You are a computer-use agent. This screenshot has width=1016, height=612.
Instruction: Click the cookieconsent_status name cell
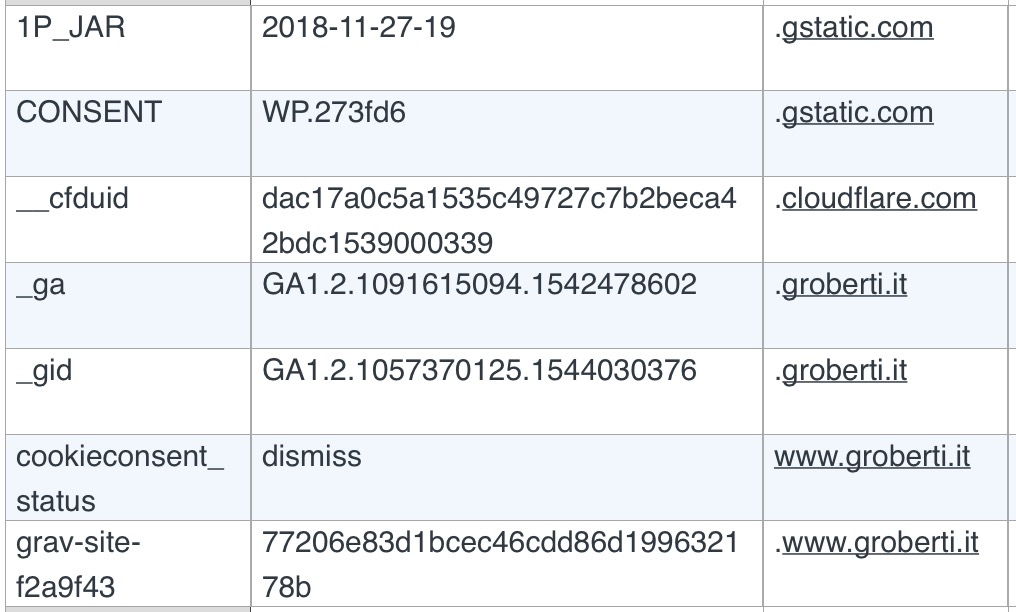pyautogui.click(x=128, y=477)
